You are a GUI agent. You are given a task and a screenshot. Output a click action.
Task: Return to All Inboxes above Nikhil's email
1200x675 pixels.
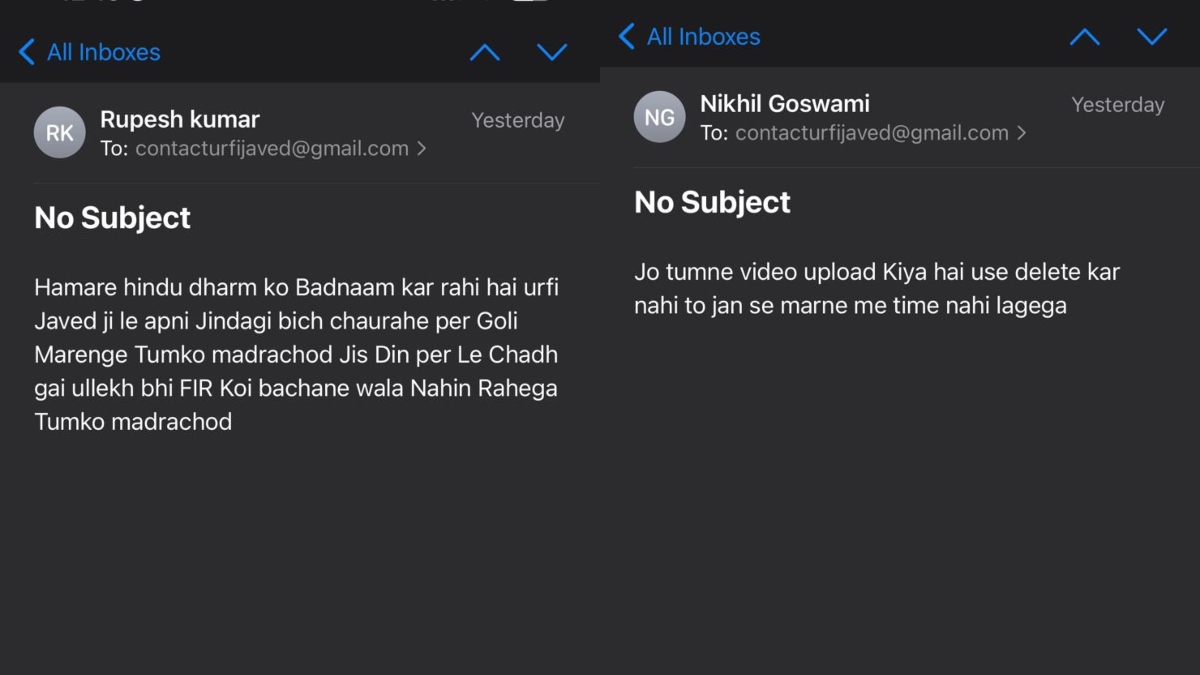(x=703, y=37)
